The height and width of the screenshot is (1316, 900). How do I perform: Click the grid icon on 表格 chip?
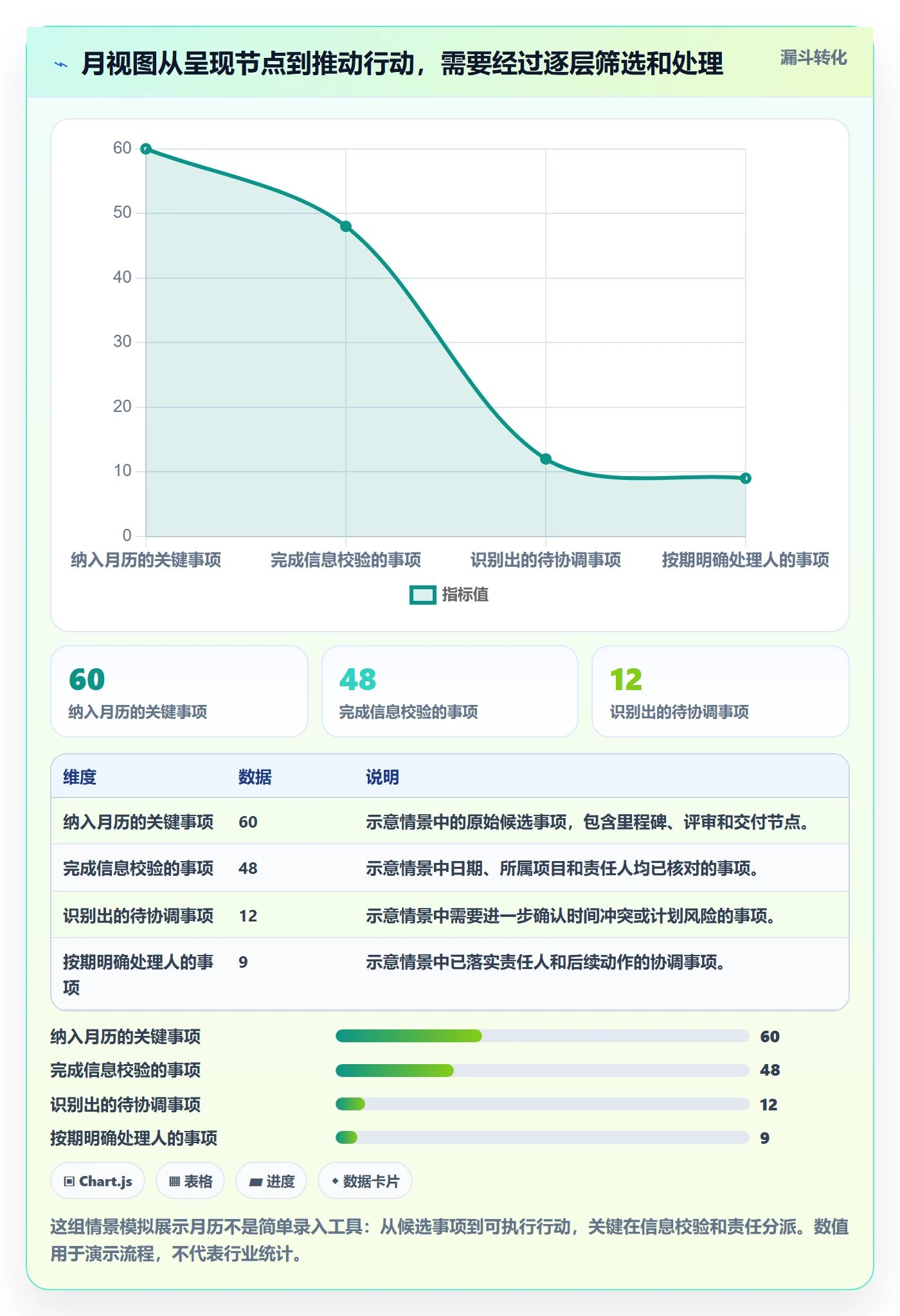pyautogui.click(x=174, y=1181)
